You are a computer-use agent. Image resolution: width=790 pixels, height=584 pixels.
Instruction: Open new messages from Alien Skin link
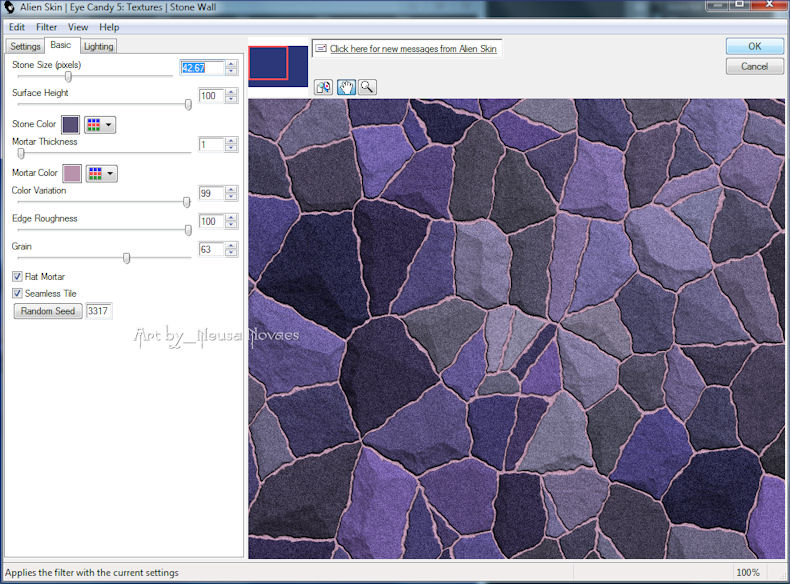point(413,49)
